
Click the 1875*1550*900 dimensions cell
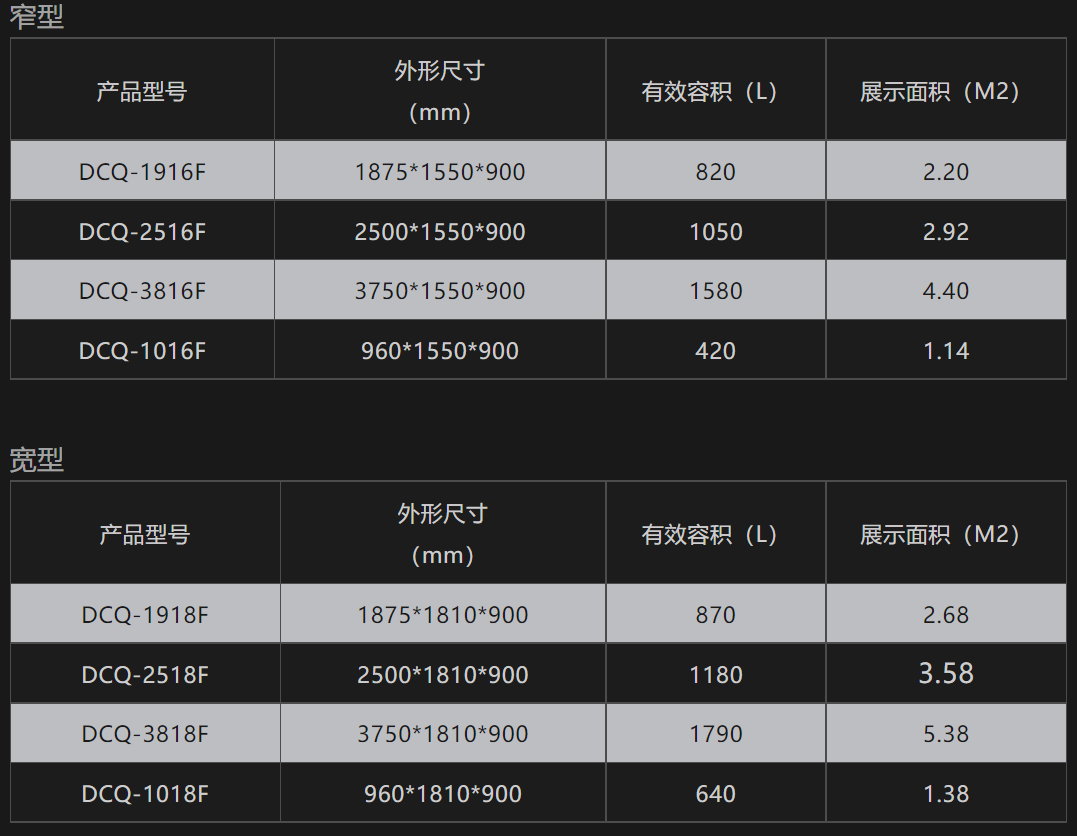tap(440, 172)
